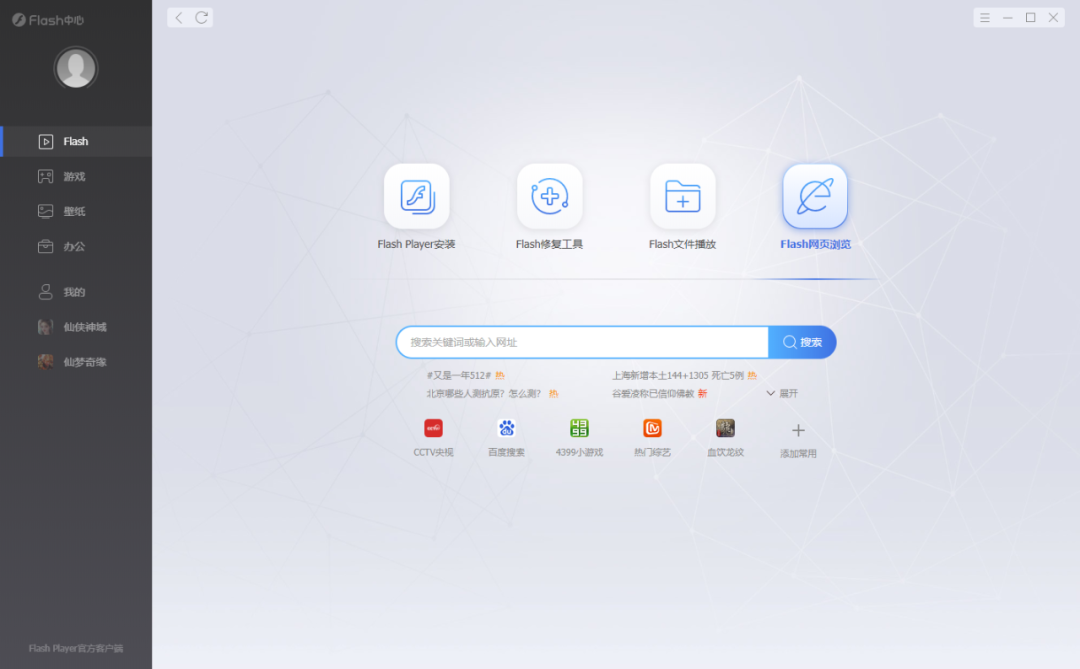The width and height of the screenshot is (1080, 669).
Task: Switch to 办公 in the sidebar
Action: coord(76,246)
